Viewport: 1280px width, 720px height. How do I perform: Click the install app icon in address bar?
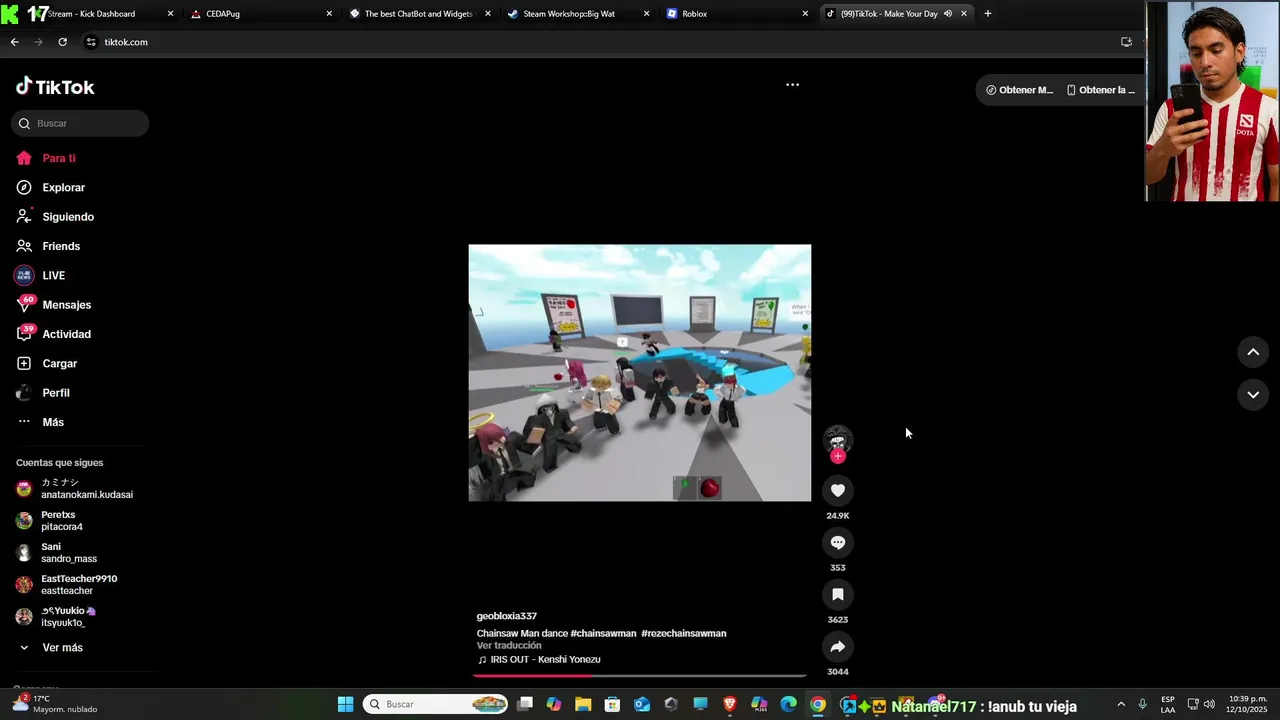coord(1126,42)
